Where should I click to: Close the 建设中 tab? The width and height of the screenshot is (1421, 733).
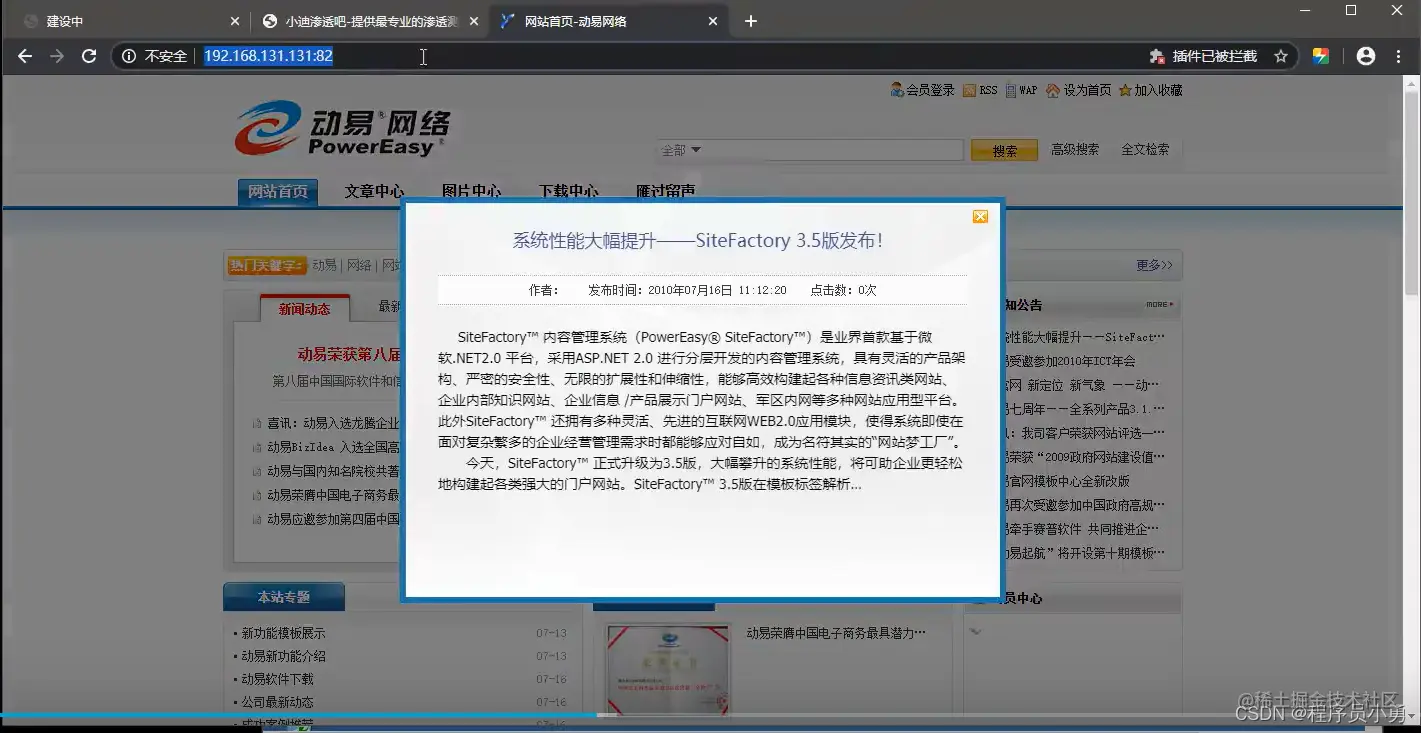(x=235, y=21)
